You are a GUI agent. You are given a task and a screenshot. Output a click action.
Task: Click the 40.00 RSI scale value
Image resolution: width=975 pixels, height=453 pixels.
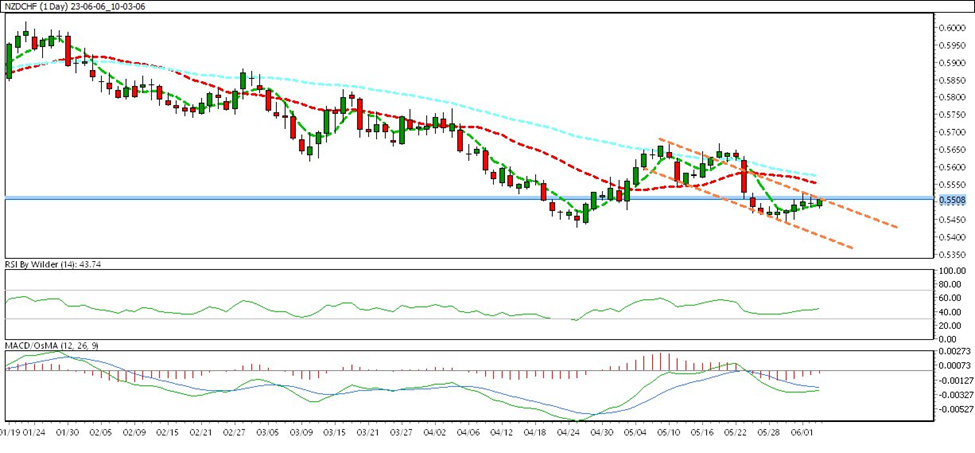click(951, 312)
